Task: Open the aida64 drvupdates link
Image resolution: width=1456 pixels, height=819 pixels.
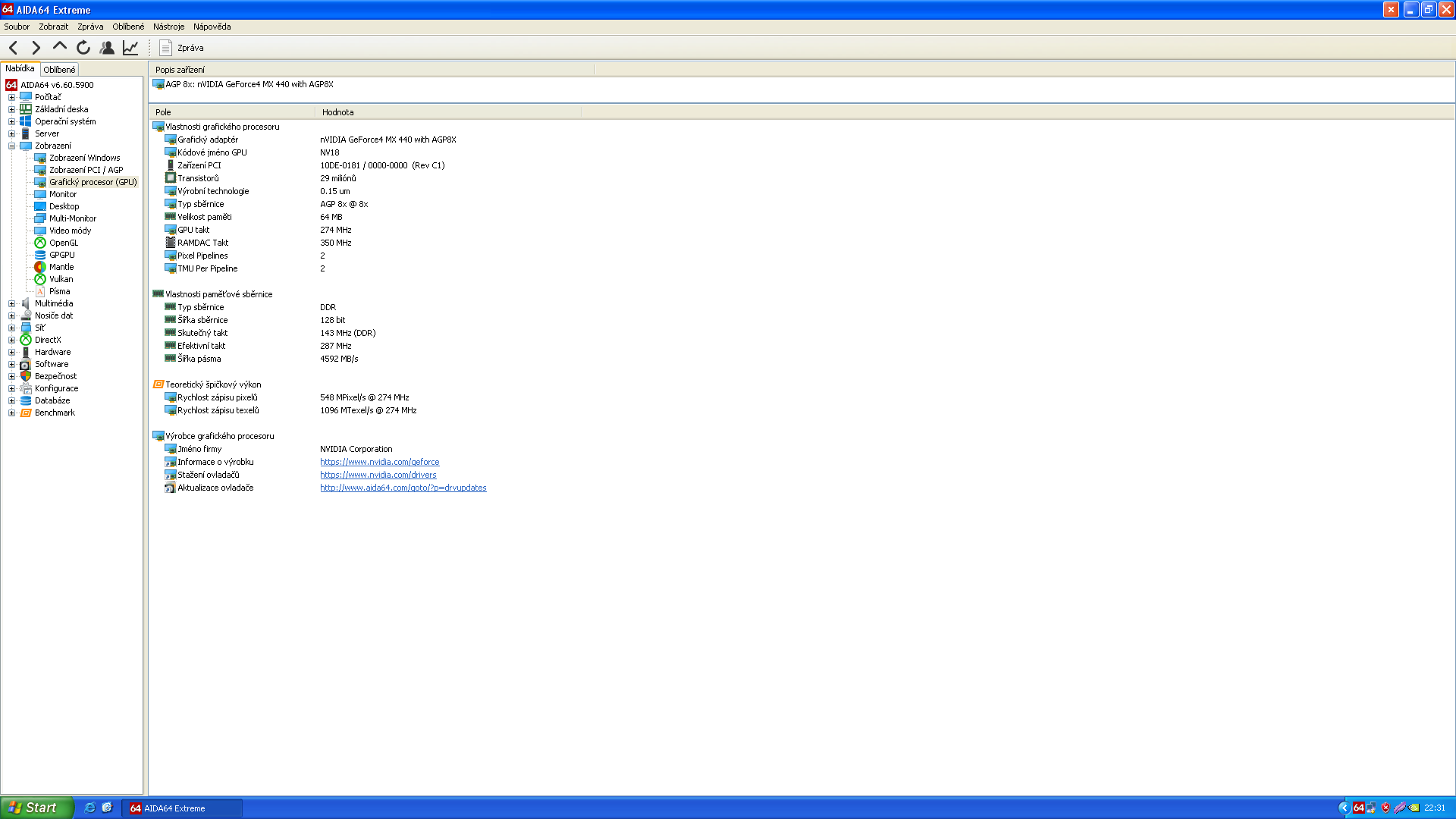Action: point(403,488)
